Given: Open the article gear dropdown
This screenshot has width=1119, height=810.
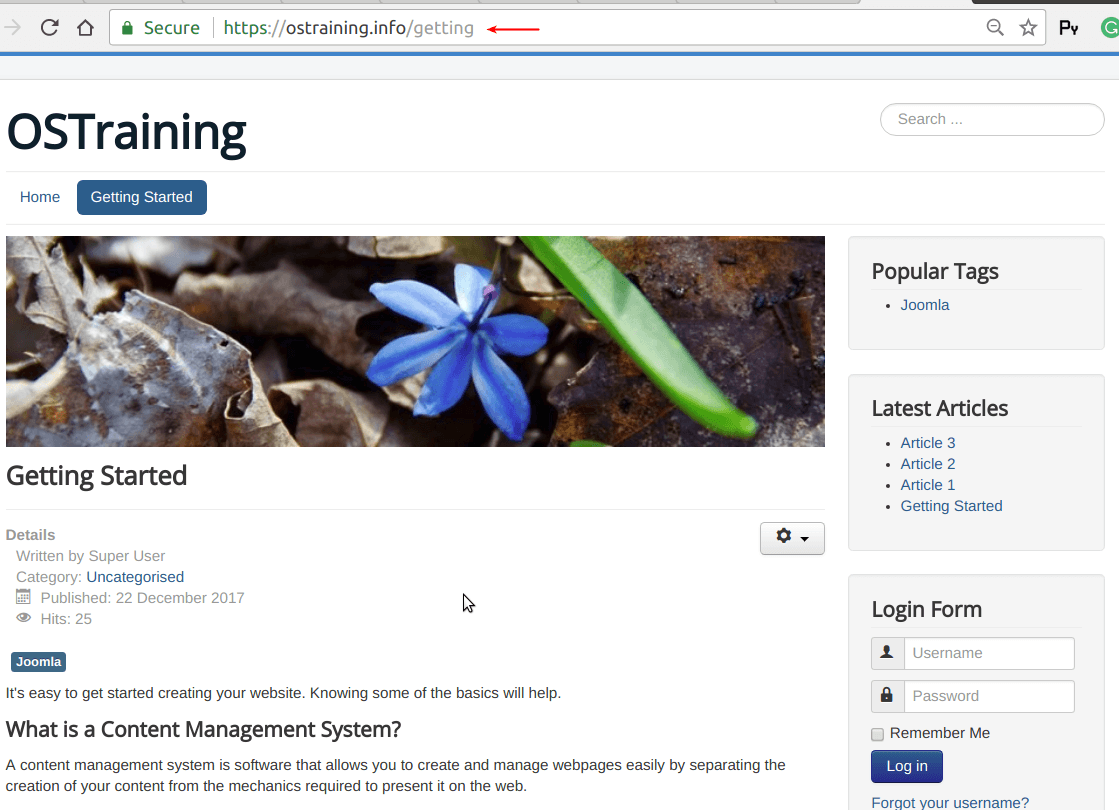Looking at the screenshot, I should 792,538.
